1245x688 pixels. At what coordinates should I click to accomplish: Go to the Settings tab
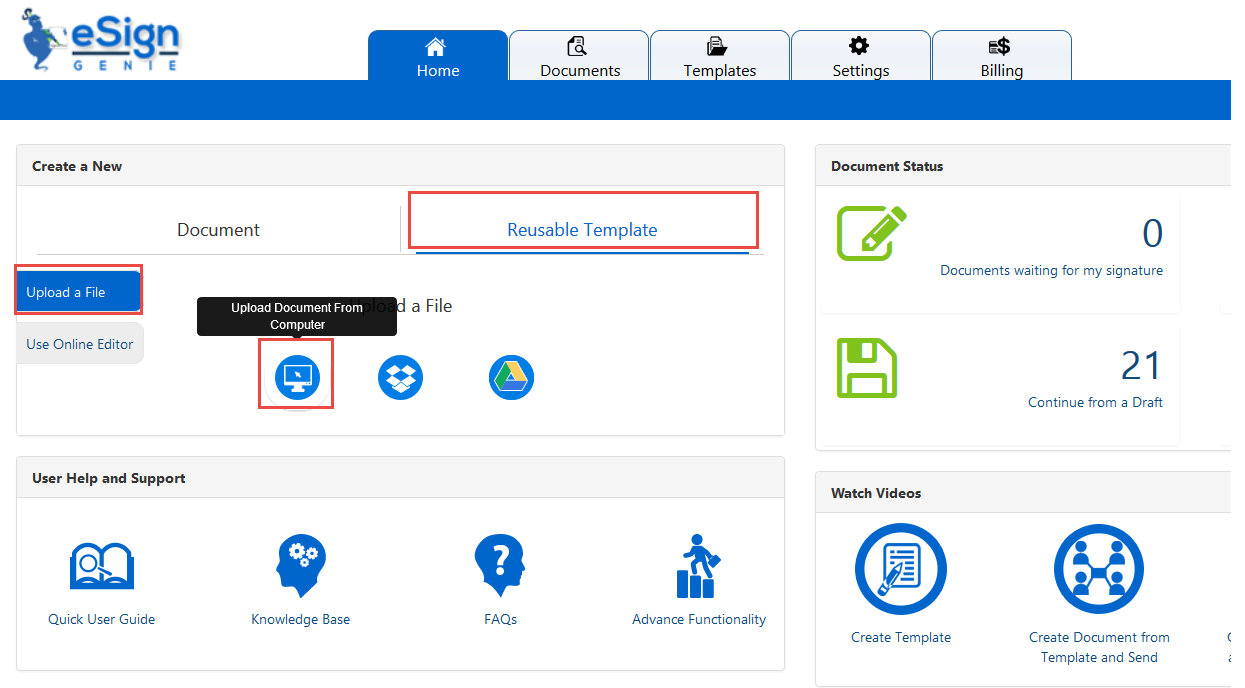pyautogui.click(x=861, y=56)
